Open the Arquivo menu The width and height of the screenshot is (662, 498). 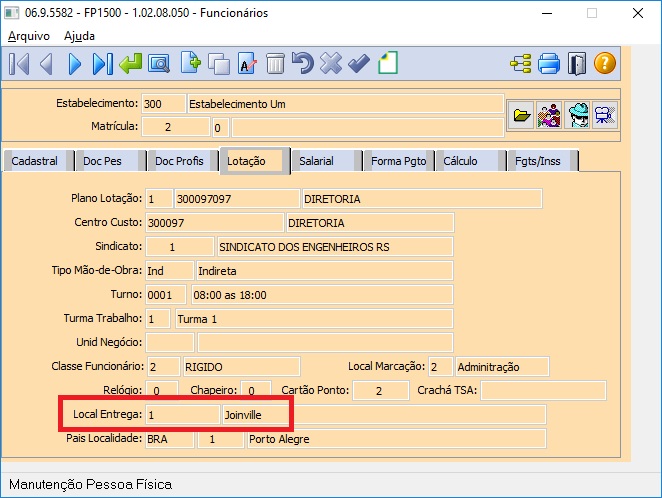click(29, 36)
